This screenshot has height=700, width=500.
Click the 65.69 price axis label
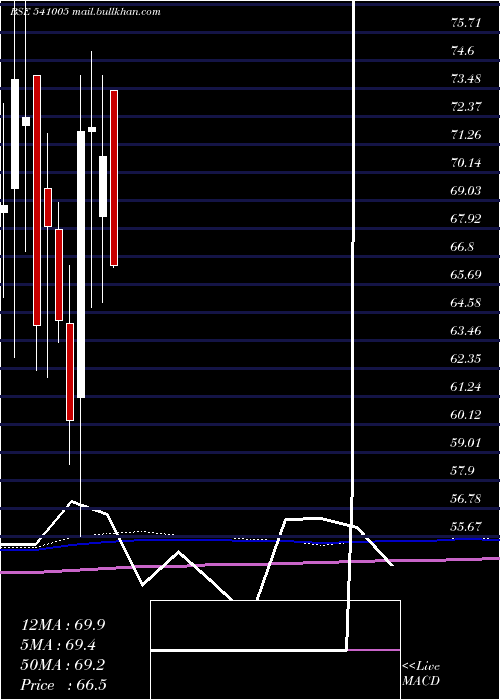466,275
